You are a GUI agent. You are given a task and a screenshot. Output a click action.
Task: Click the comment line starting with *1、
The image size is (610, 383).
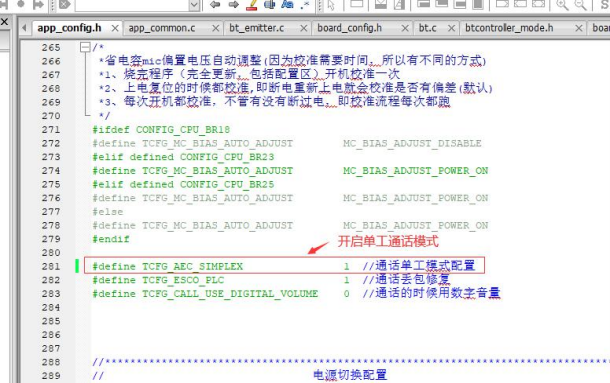coord(249,74)
